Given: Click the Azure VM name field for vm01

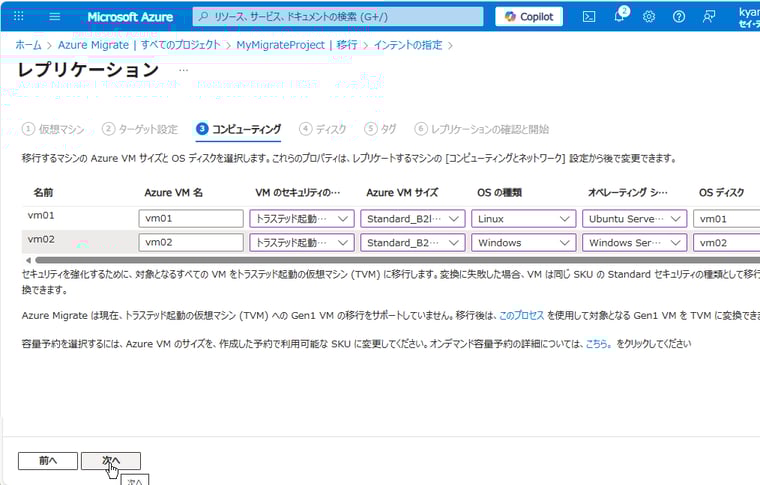Looking at the screenshot, I should point(191,219).
